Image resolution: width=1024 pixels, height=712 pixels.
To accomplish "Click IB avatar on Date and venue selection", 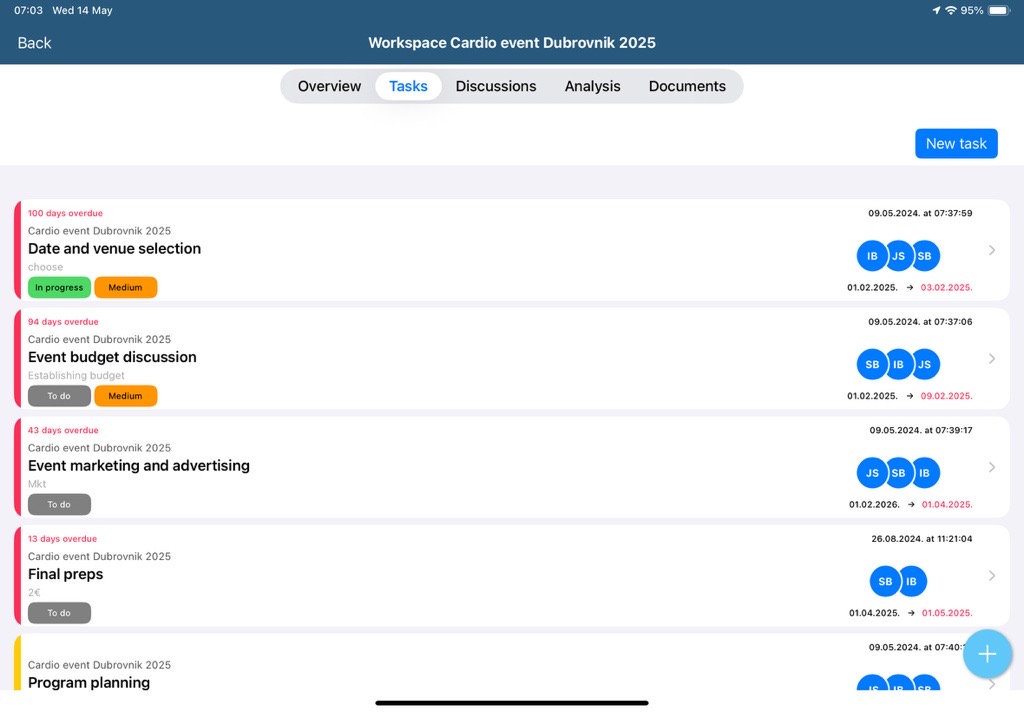I will [x=871, y=256].
